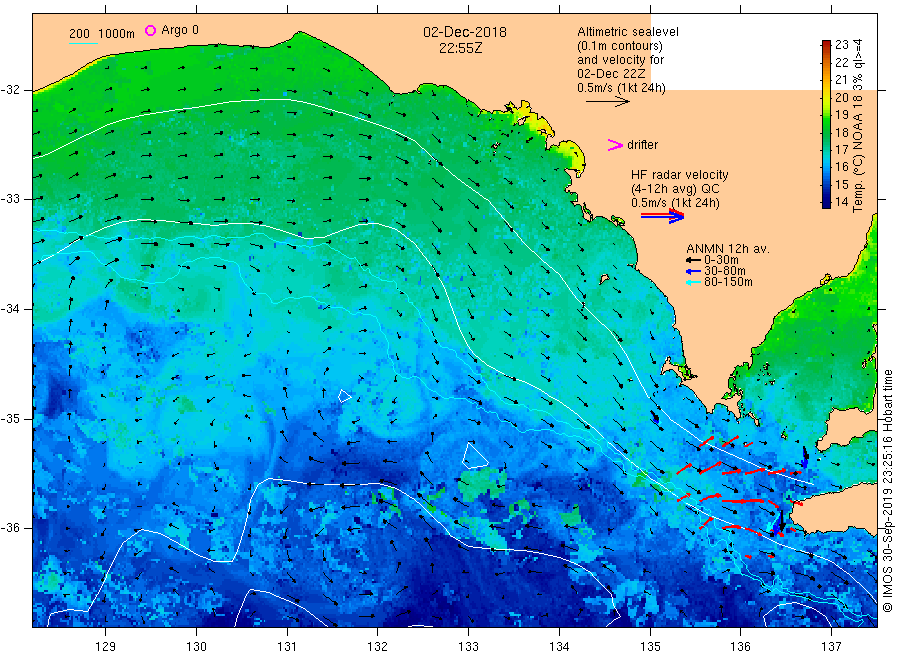This screenshot has height=660, width=900.
Task: Click the 'Argo 0' legend text
Action: coord(180,30)
